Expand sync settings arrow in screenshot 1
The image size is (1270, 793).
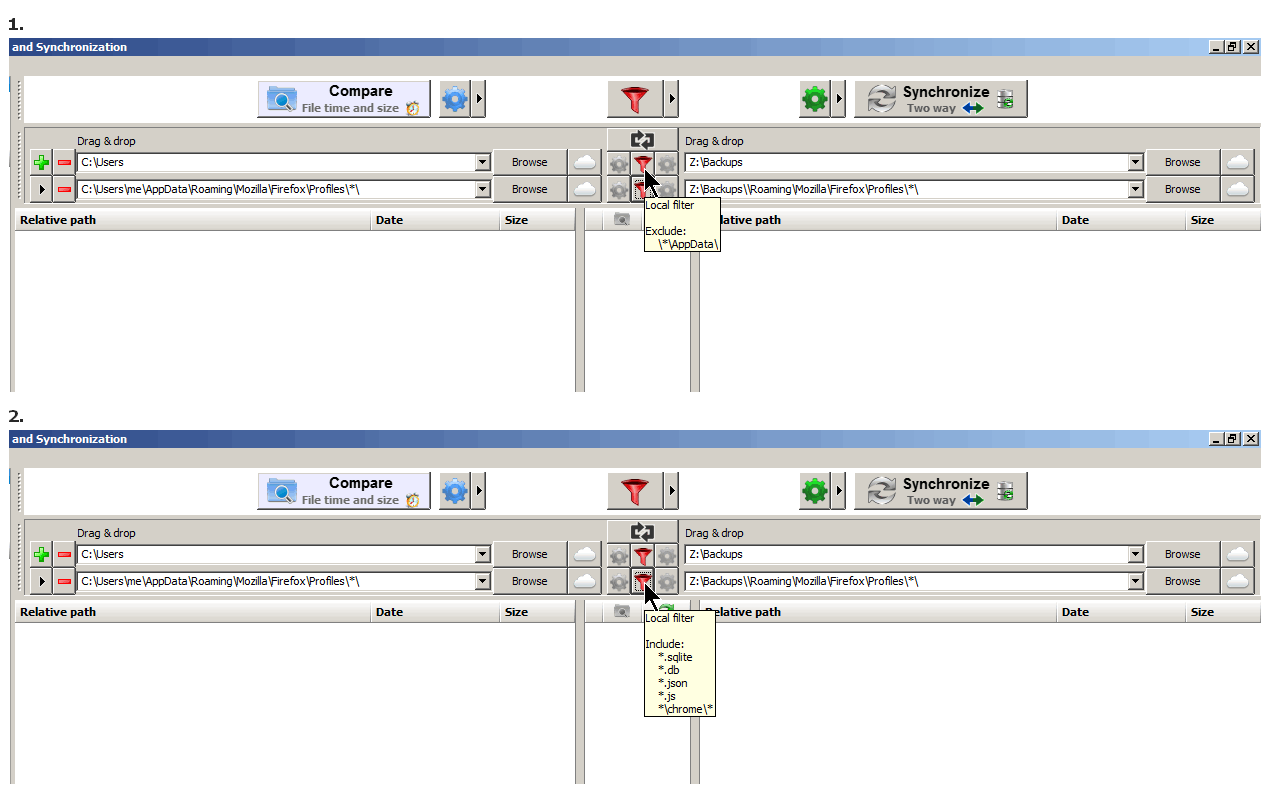tap(839, 99)
